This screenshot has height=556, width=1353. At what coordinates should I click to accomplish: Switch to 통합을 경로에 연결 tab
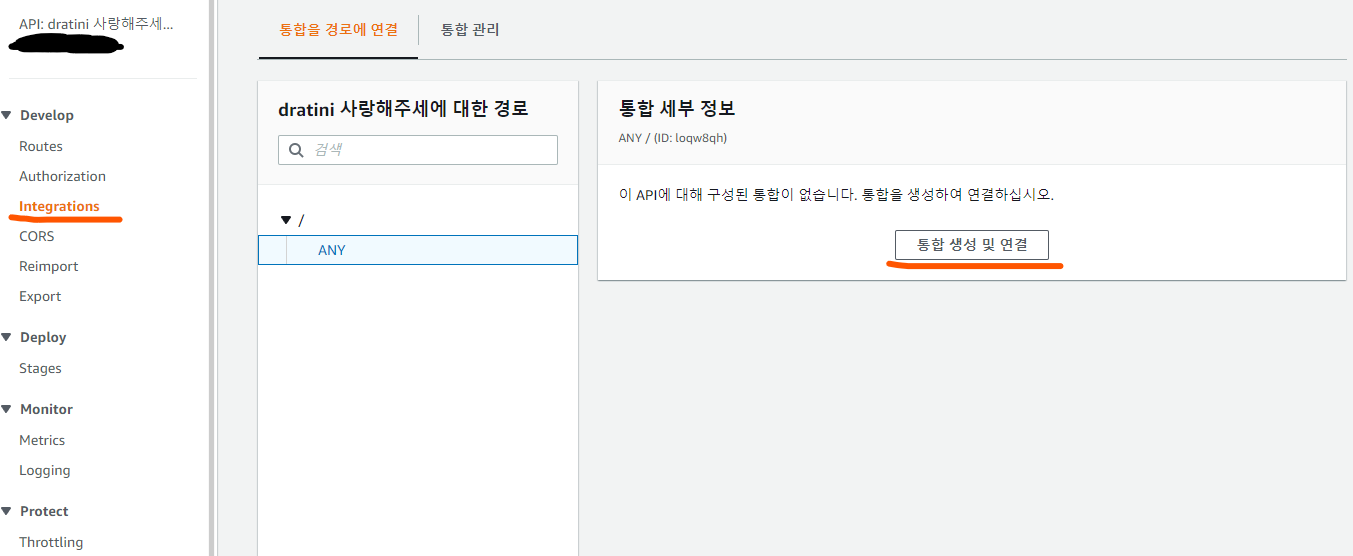338,30
